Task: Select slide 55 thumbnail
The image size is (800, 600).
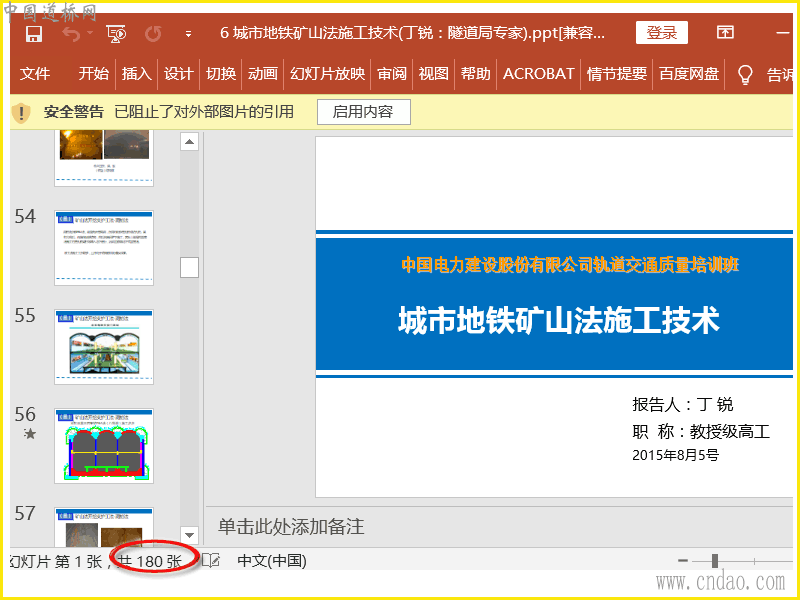Action: [x=104, y=347]
